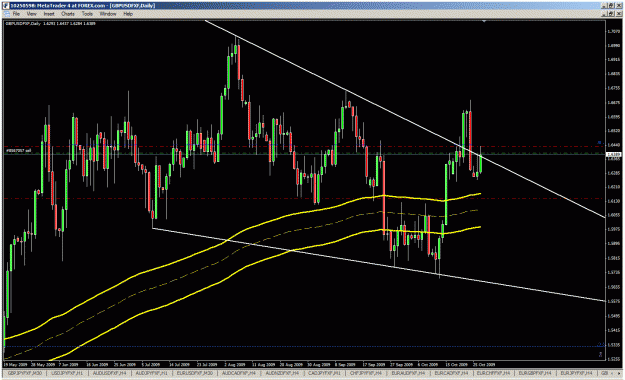The height and width of the screenshot is (380, 625).
Task: Click the MetaTrader app icon in title bar
Action: tap(6, 6)
